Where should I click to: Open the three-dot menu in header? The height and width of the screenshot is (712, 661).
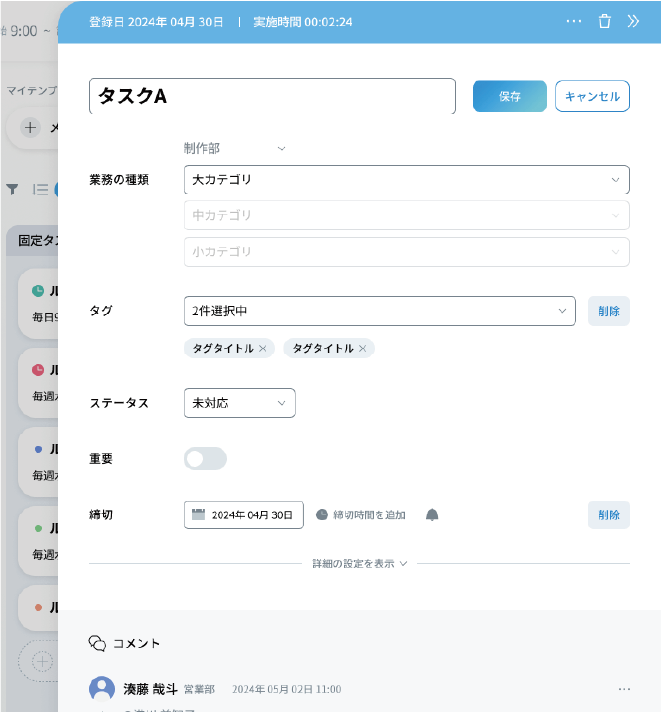(x=573, y=21)
